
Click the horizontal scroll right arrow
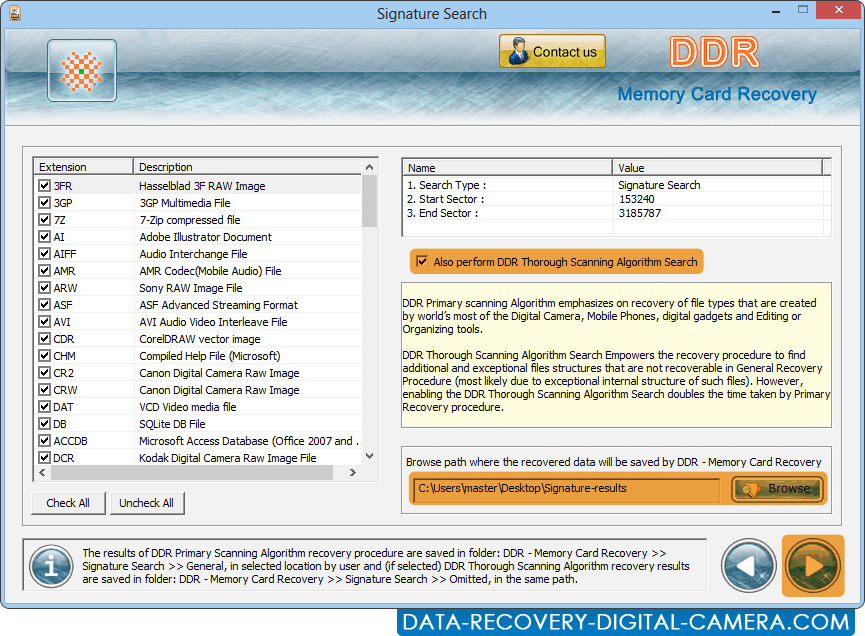point(353,473)
